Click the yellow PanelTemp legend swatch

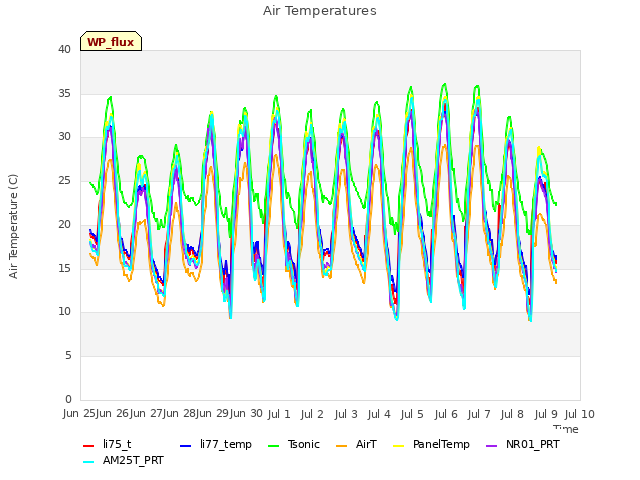point(399,446)
